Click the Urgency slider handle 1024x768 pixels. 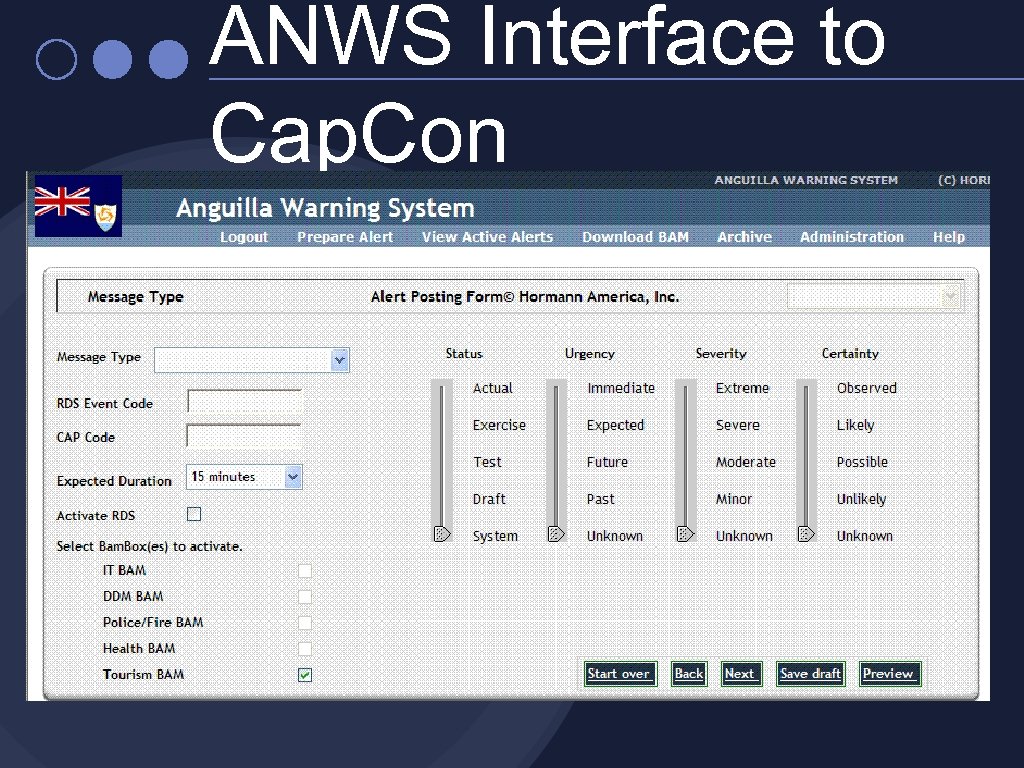pyautogui.click(x=556, y=534)
